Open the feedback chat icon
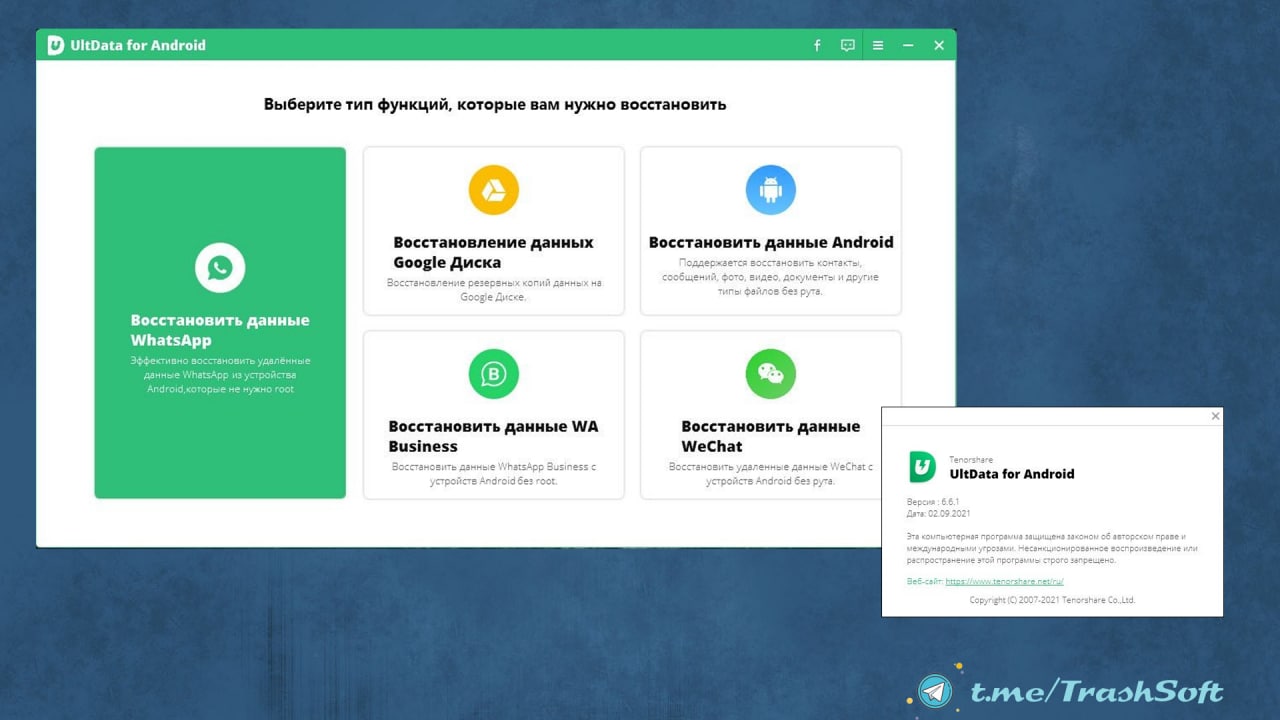 [x=847, y=45]
